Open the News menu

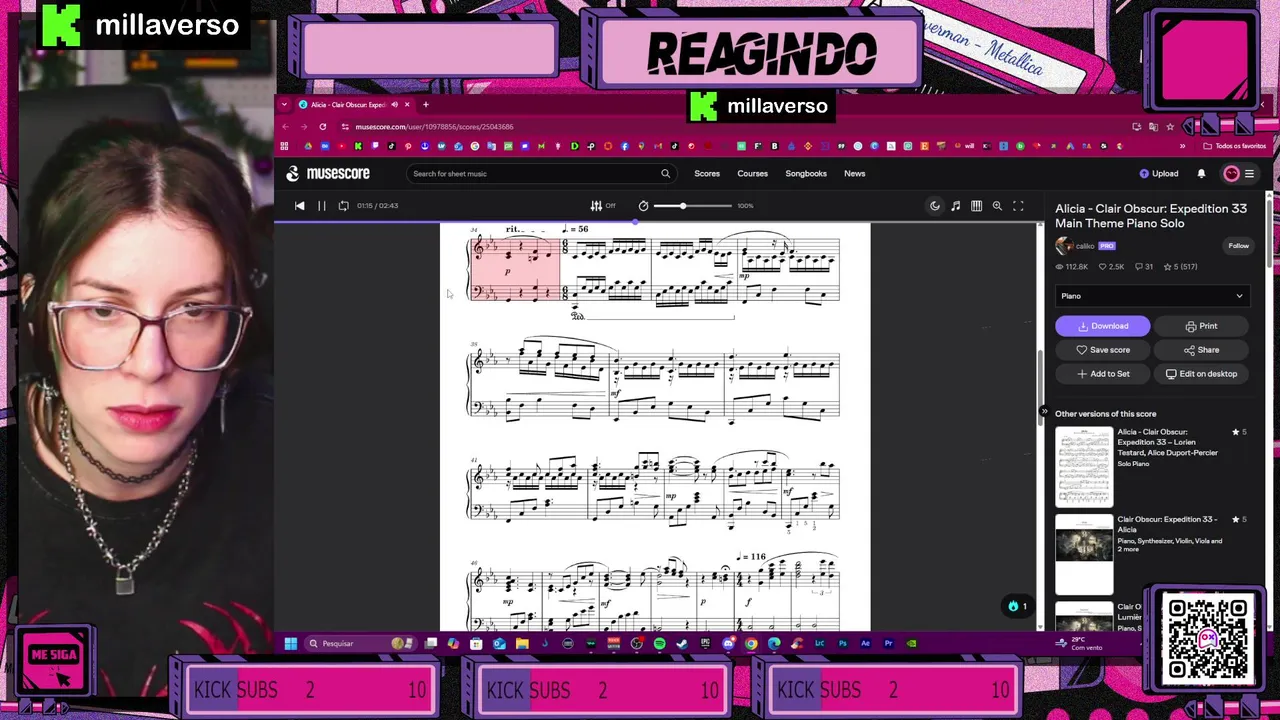(854, 173)
